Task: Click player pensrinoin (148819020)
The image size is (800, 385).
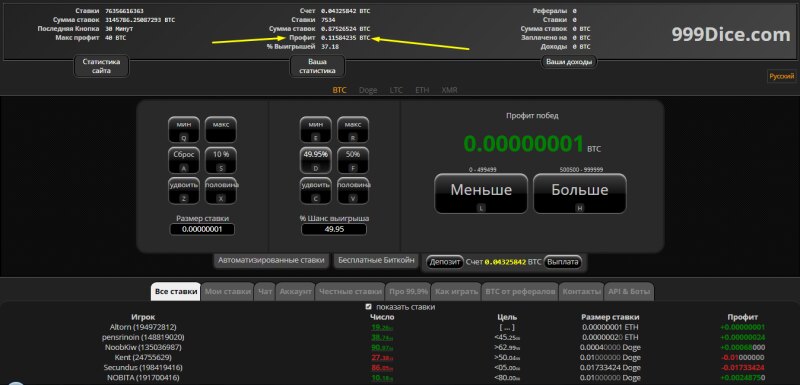Action: click(x=143, y=337)
